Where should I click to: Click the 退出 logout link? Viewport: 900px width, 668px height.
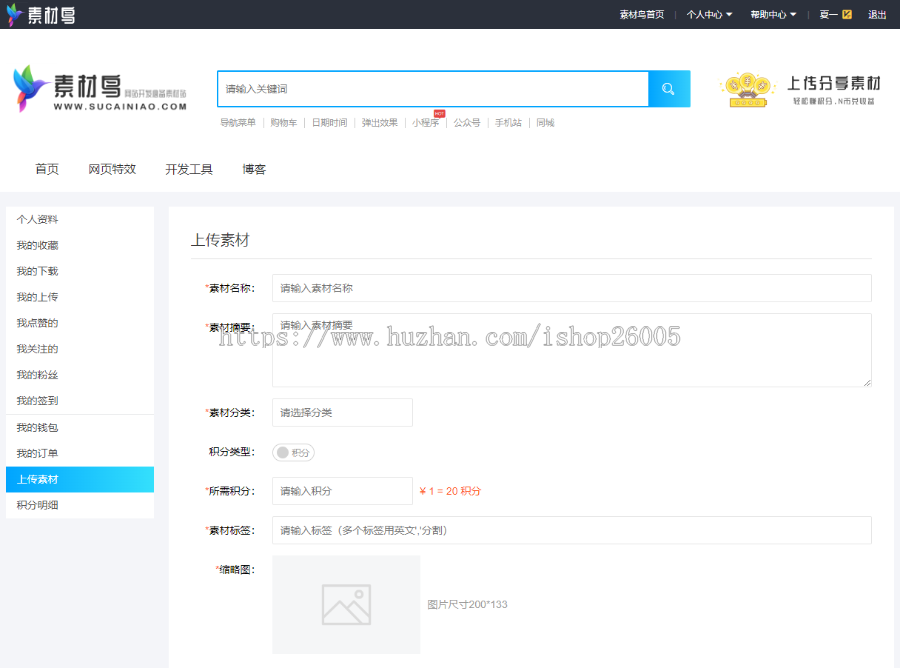877,15
